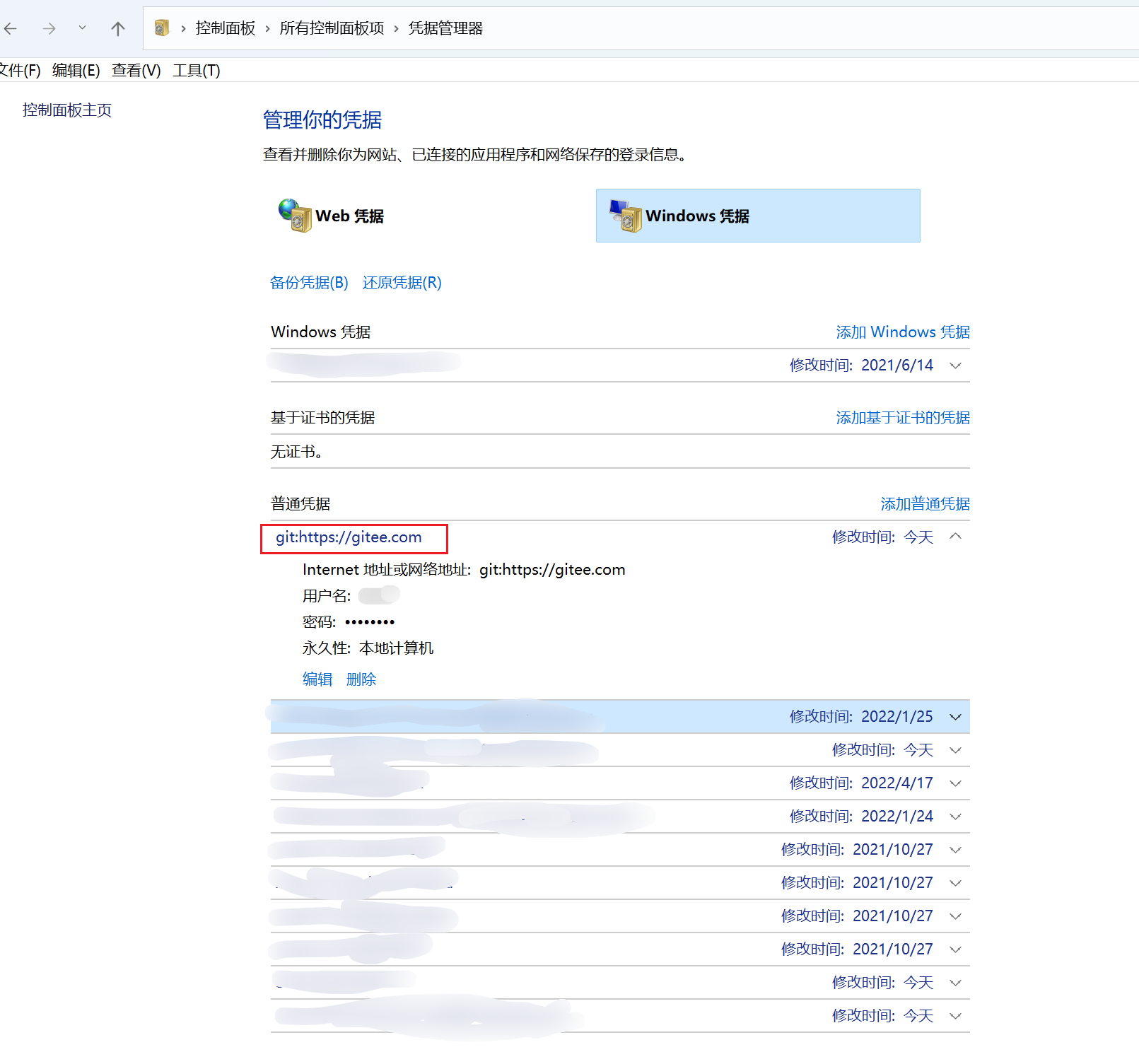Collapse the git:https://gitee.com credential entry
The width and height of the screenshot is (1139, 1064).
pos(955,537)
